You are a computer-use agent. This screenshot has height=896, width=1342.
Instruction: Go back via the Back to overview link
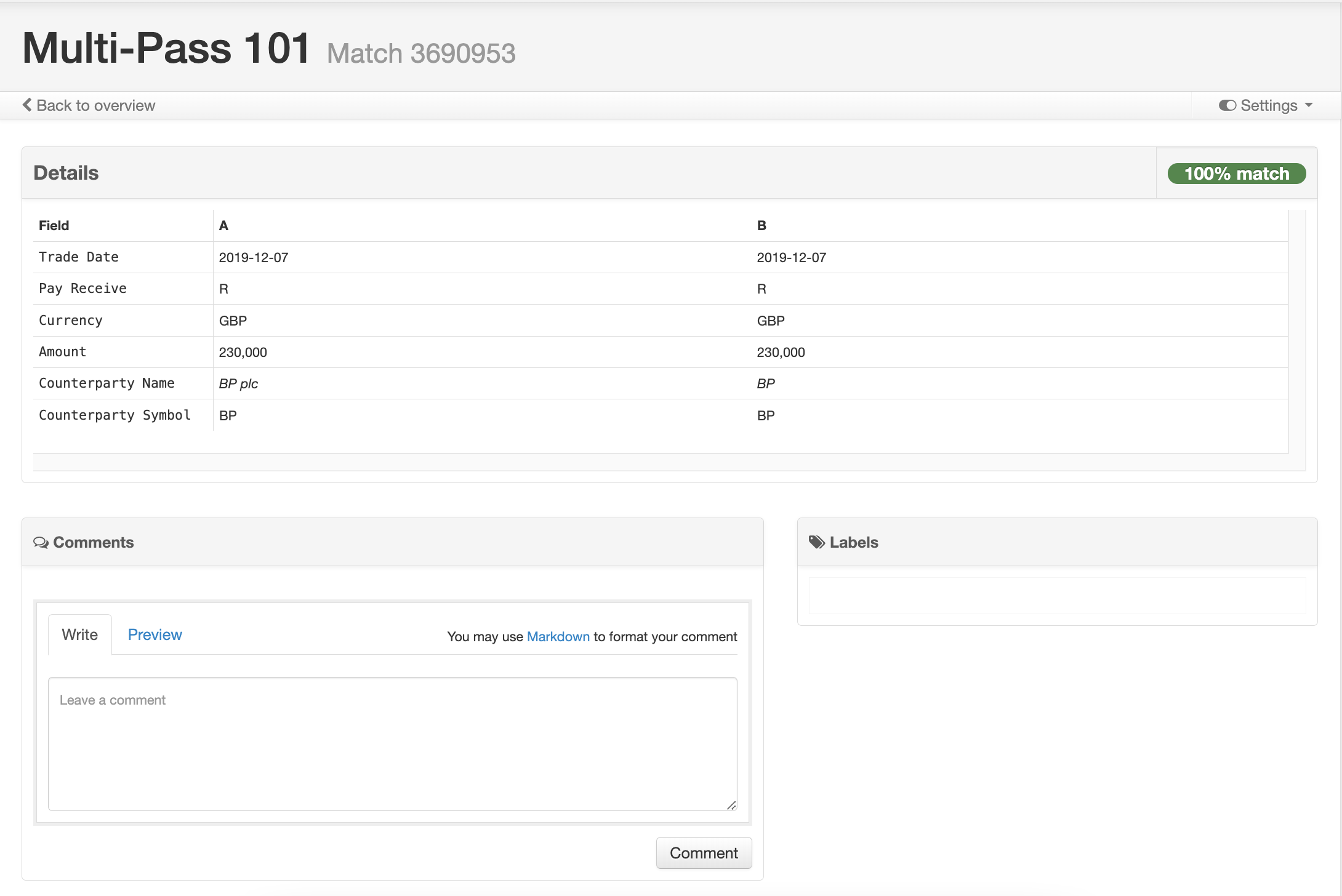coord(89,105)
